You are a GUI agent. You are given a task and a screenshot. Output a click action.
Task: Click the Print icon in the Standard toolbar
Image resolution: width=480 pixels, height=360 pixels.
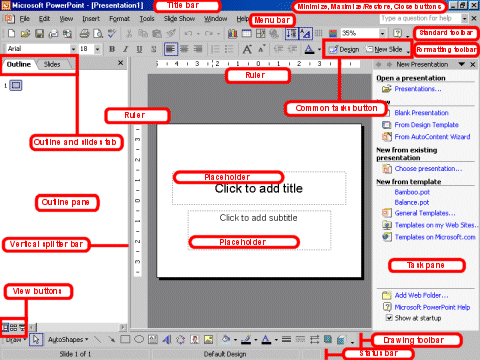click(84, 33)
